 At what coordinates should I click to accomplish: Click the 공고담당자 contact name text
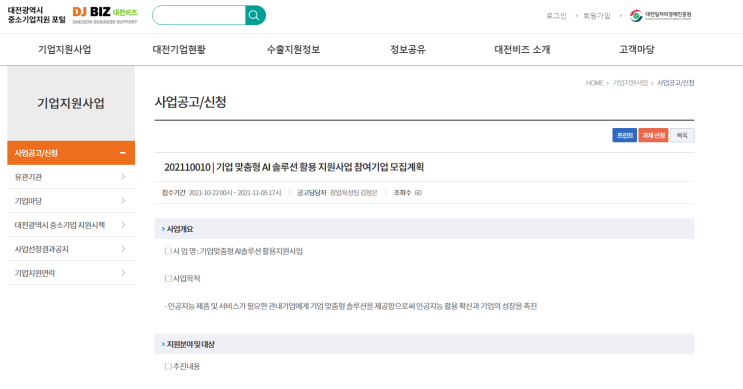(353, 193)
